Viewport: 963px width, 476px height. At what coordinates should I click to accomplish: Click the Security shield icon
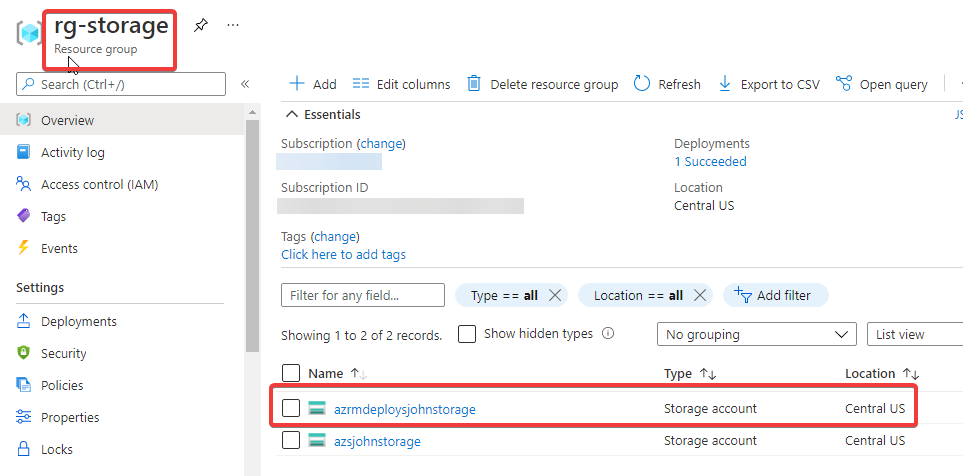(x=23, y=353)
